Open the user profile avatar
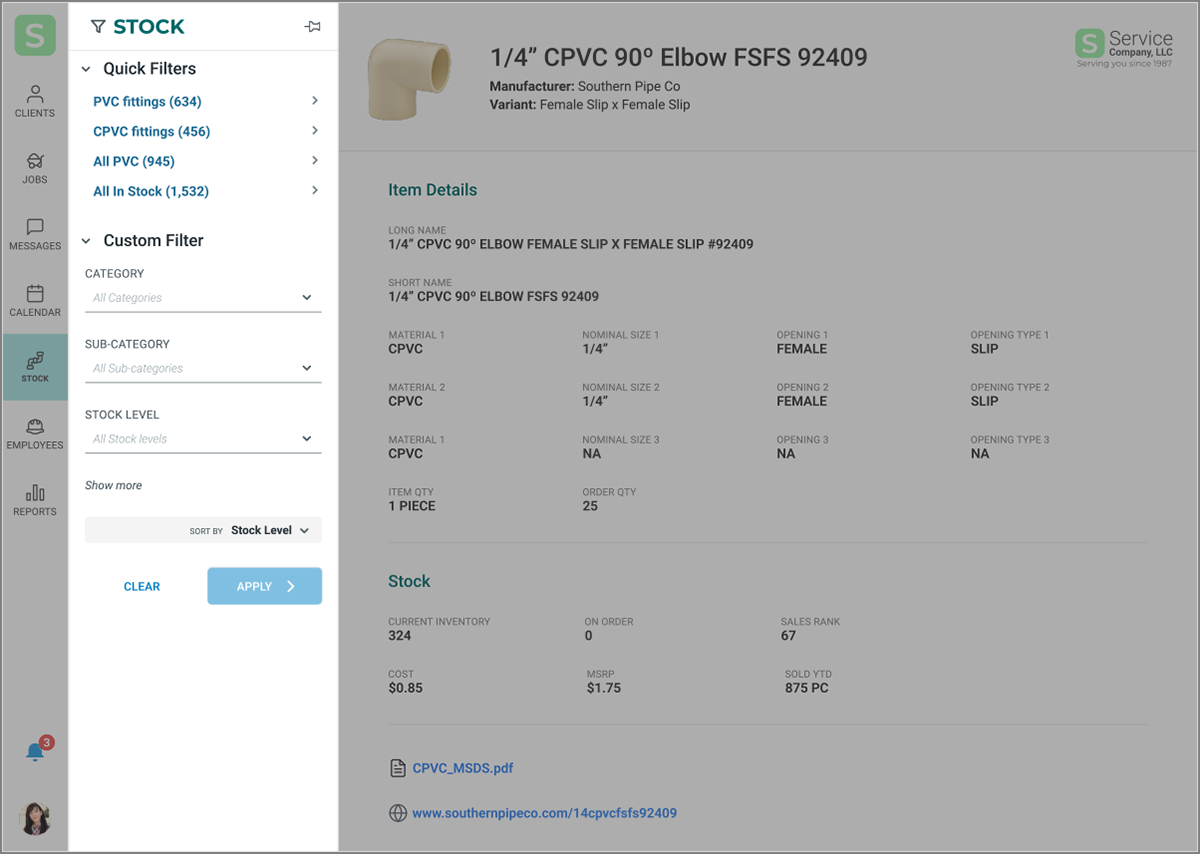 (x=35, y=818)
